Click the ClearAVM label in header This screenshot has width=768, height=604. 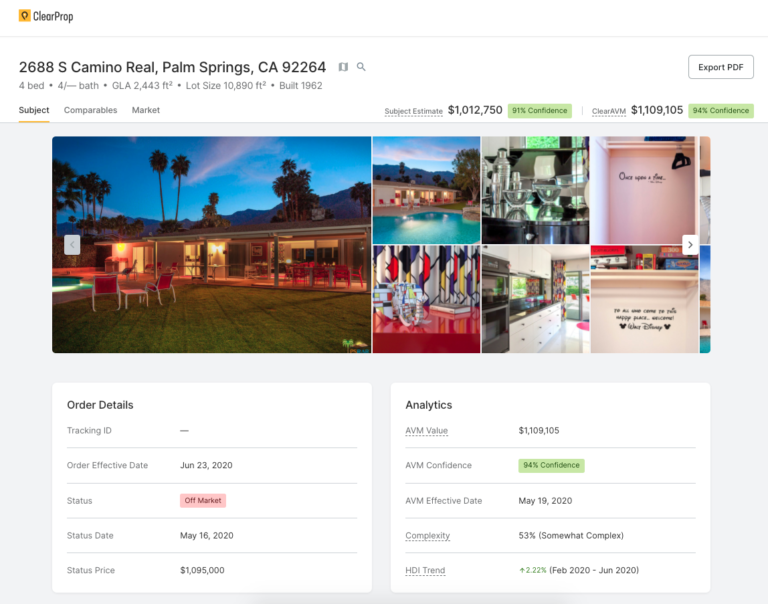(x=609, y=111)
